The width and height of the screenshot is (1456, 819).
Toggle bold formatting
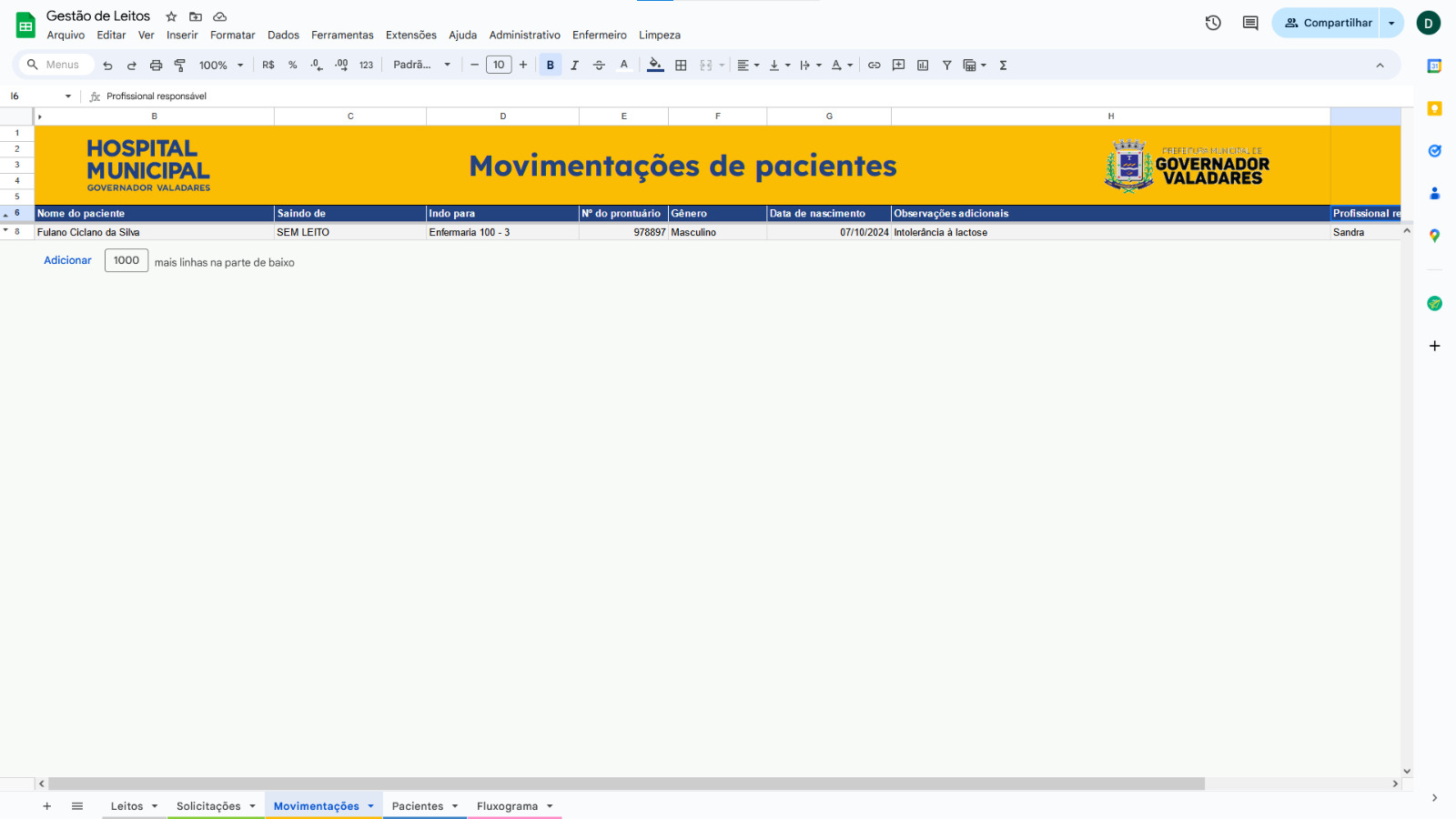tap(550, 66)
